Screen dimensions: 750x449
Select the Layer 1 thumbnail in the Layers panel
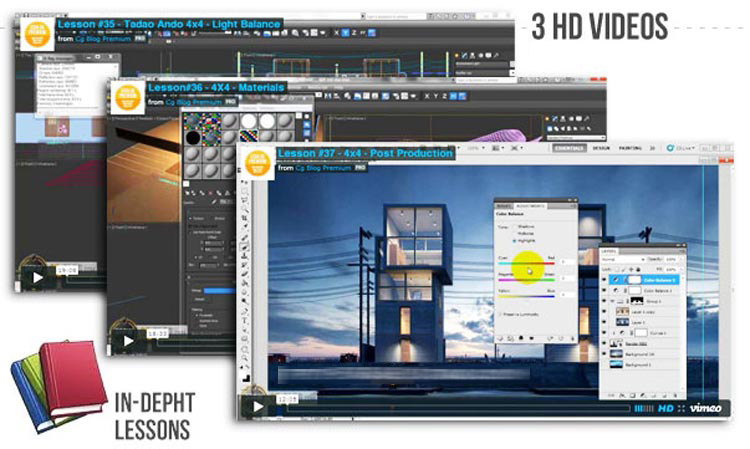click(622, 322)
